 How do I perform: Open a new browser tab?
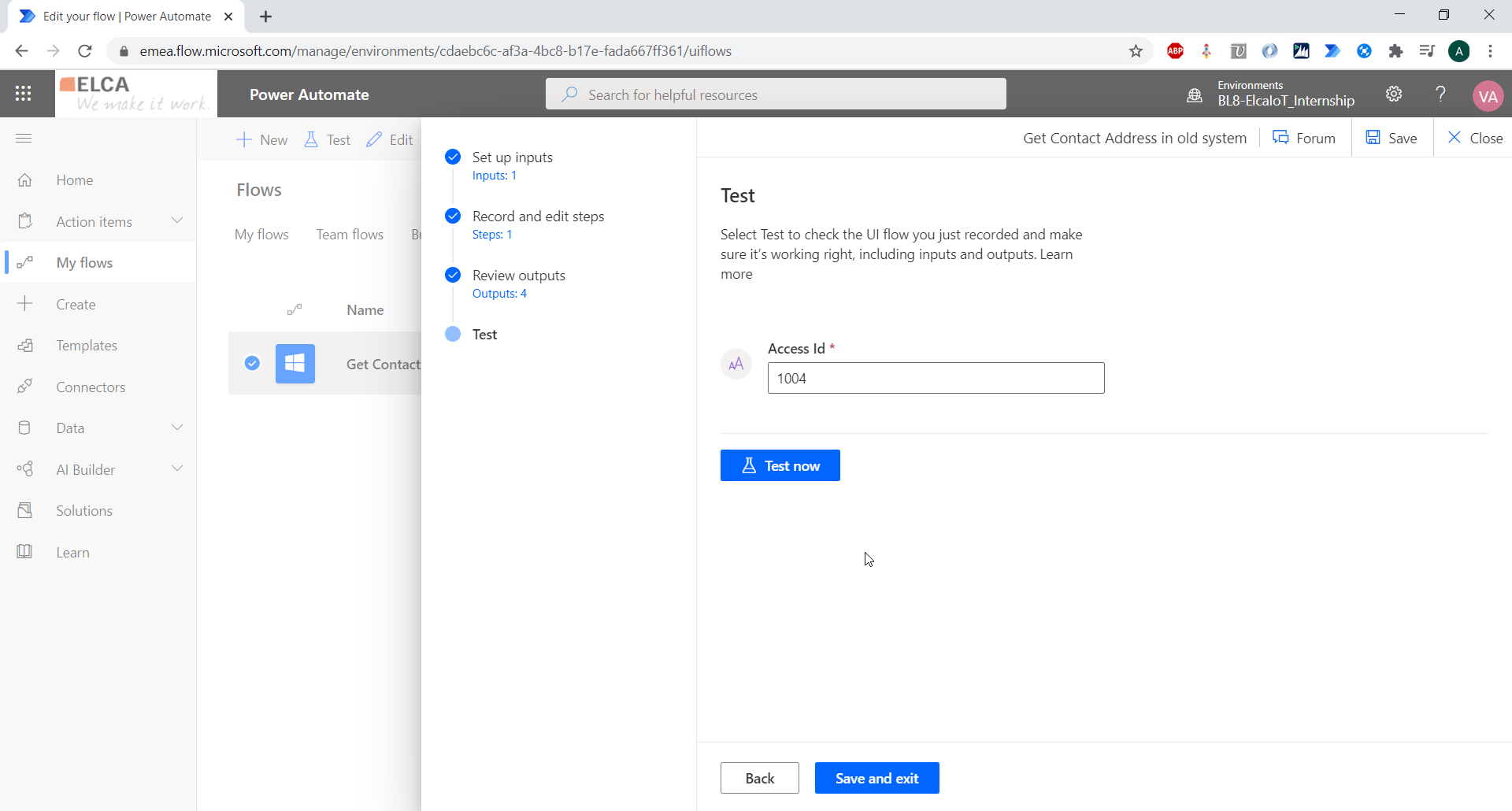pyautogui.click(x=265, y=17)
